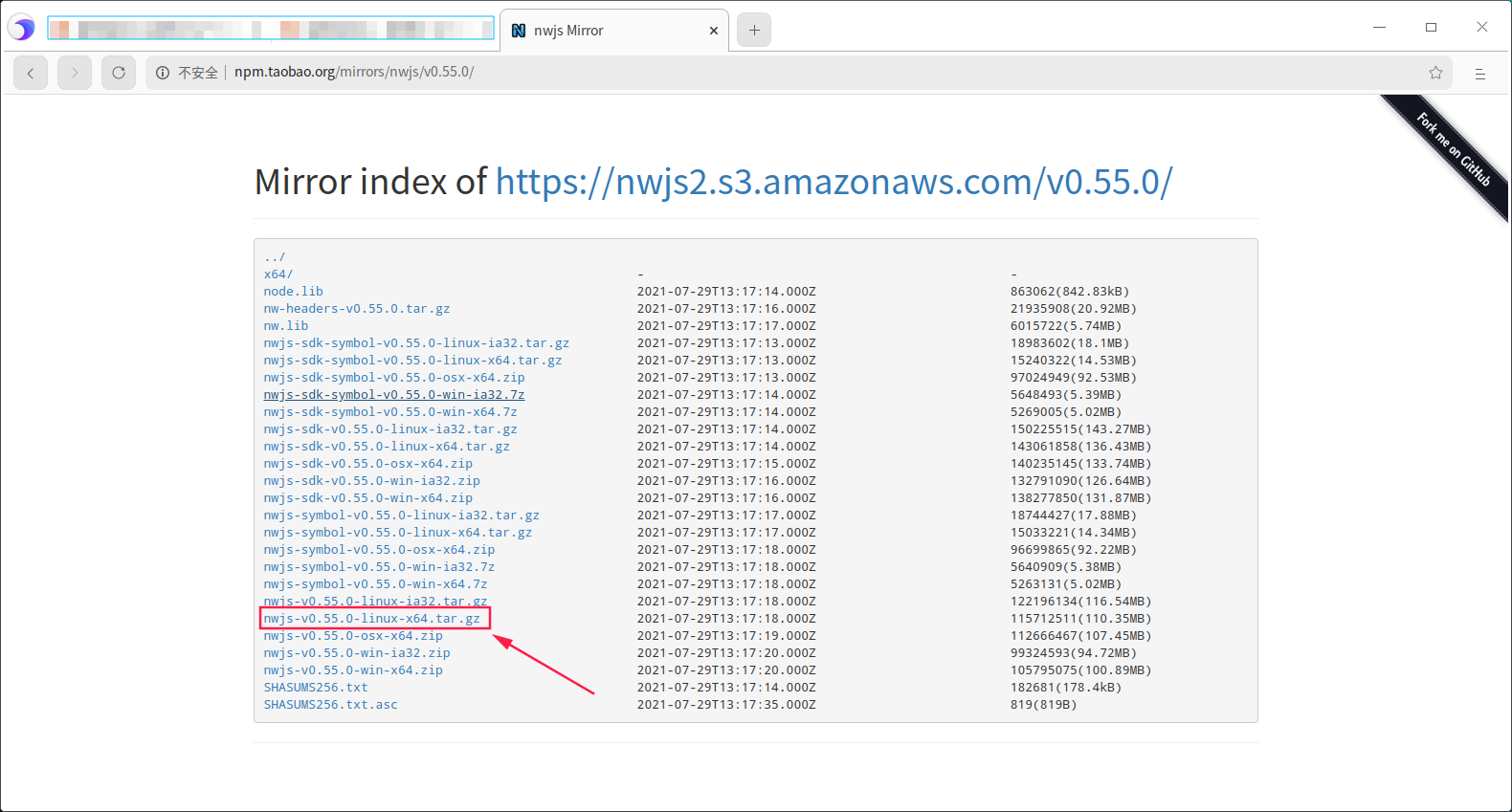Click the browser forward arrow button
1512x812 pixels.
click(75, 73)
